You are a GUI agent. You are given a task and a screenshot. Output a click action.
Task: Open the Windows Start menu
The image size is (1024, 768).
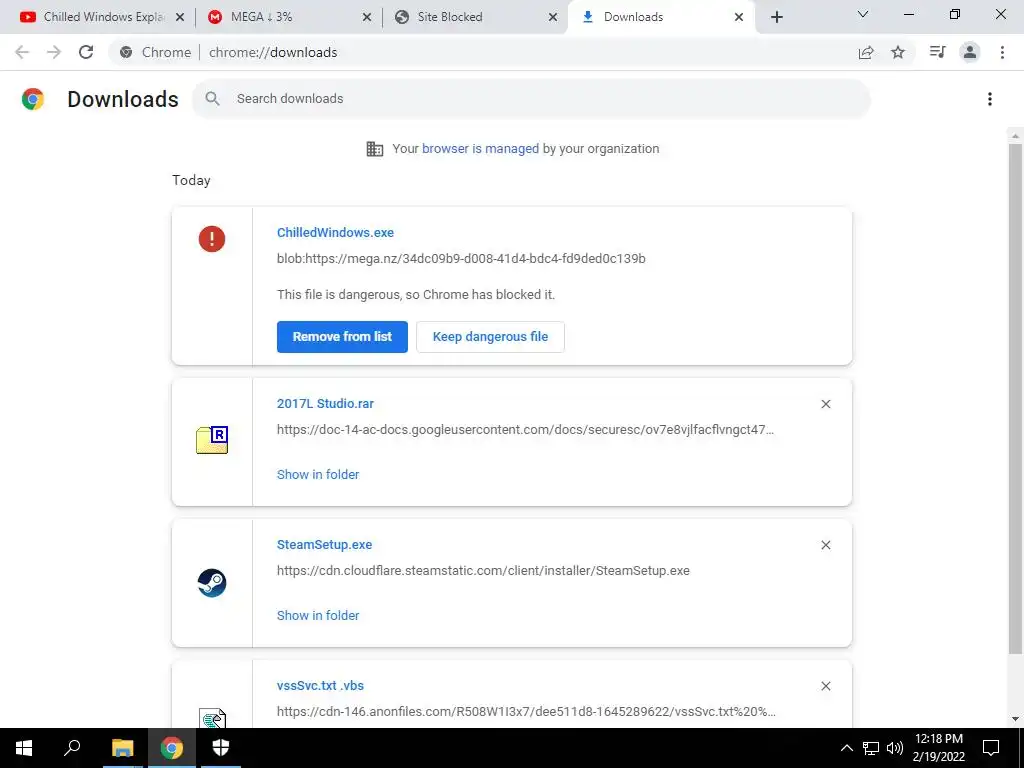pyautogui.click(x=24, y=748)
